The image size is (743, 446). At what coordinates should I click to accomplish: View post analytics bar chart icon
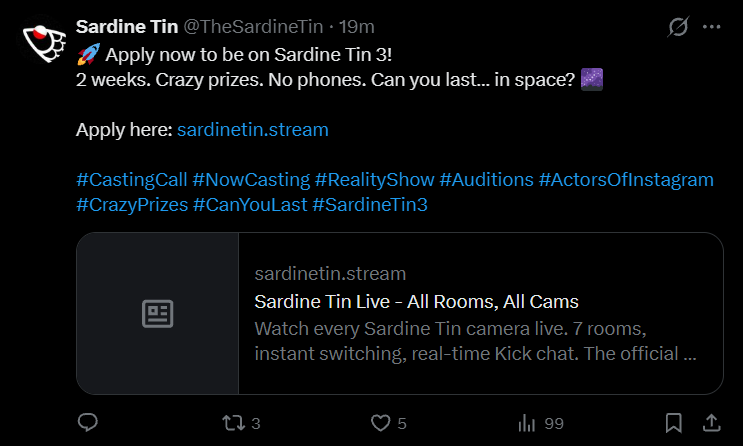526,423
